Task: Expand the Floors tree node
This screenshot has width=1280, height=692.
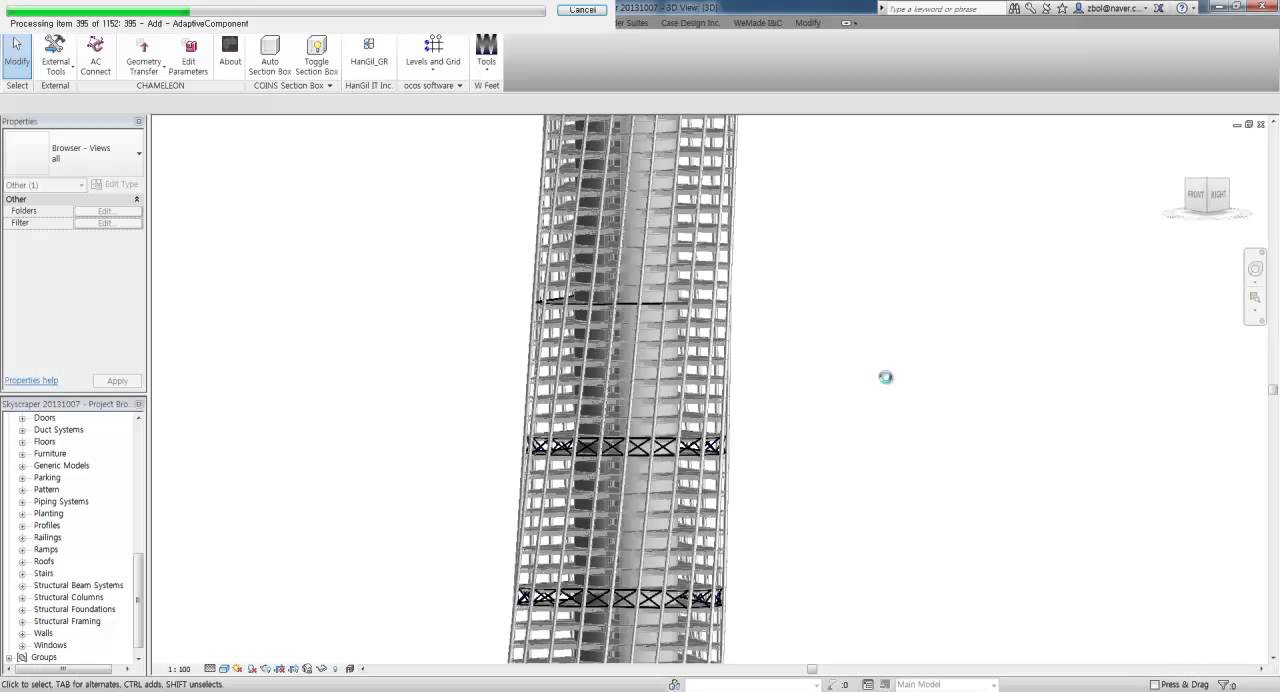Action: [x=22, y=442]
